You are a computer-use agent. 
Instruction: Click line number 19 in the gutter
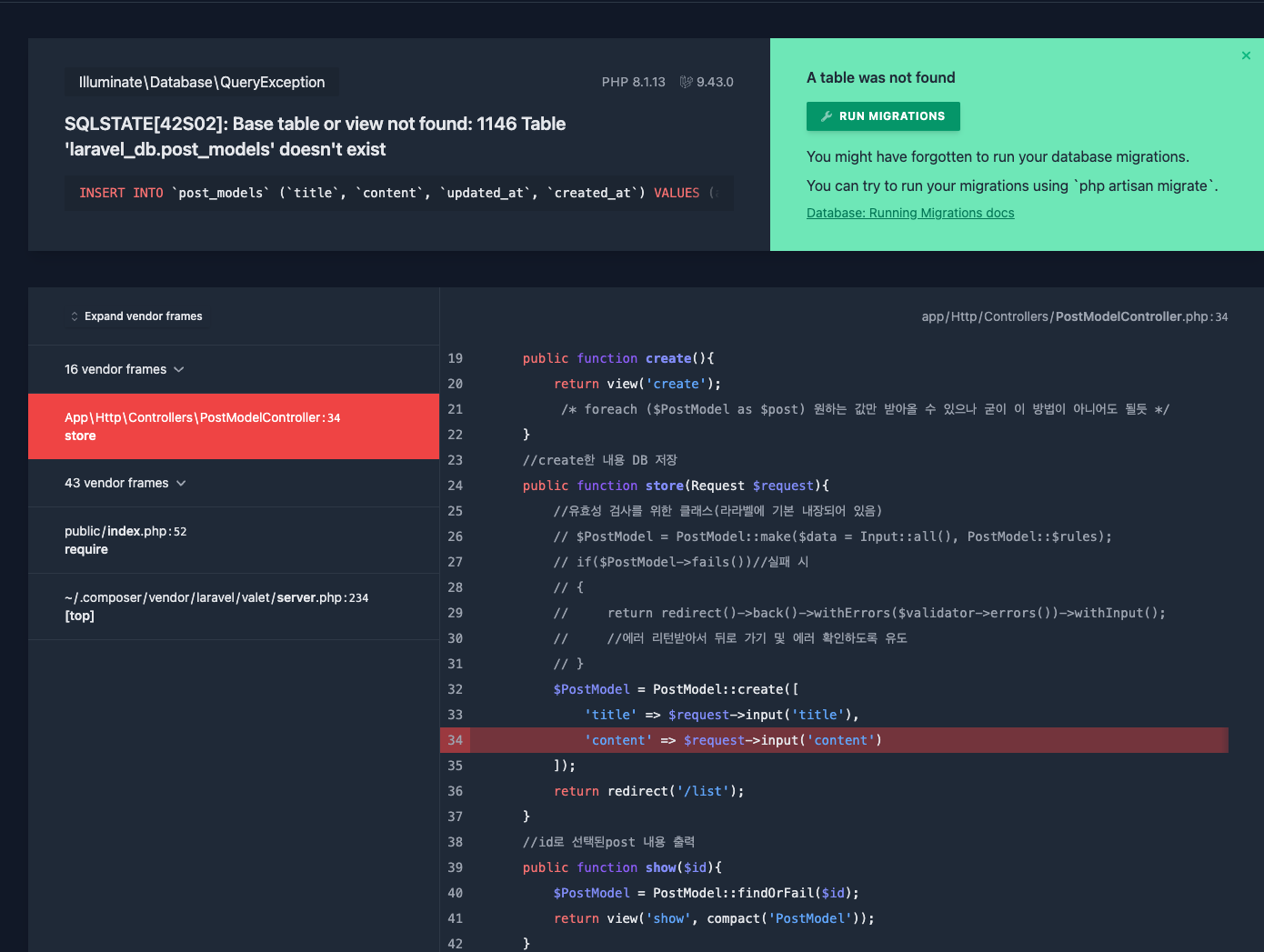coord(456,358)
